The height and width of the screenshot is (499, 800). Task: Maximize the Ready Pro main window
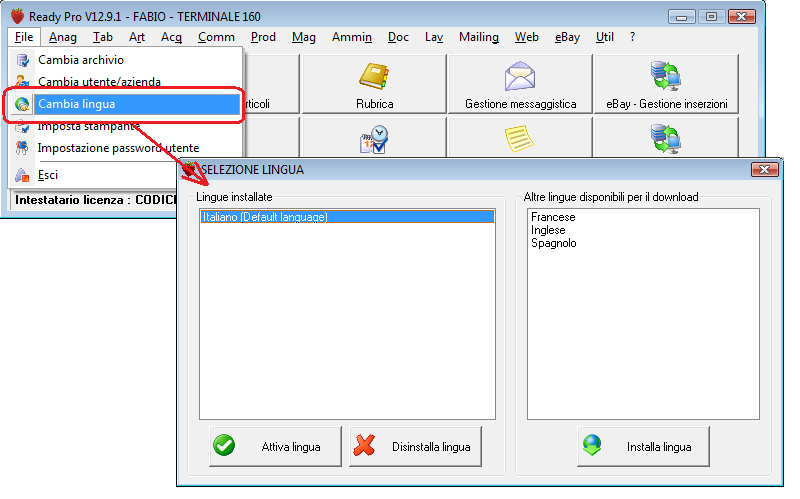pos(711,17)
